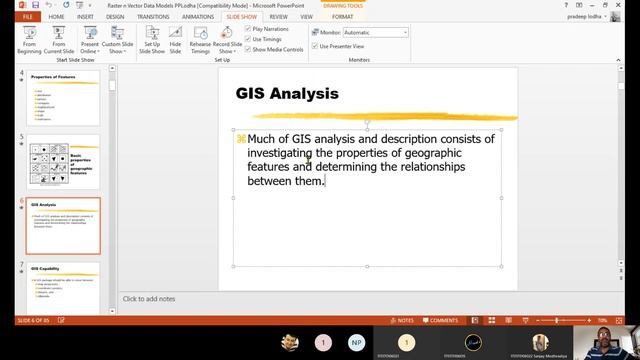Switch to the REVIEW tab
640x360 pixels.
(278, 17)
